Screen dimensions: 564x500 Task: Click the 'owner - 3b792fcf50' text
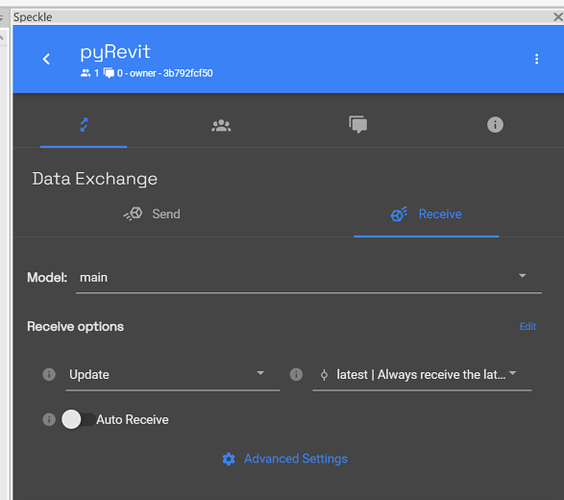[171, 73]
